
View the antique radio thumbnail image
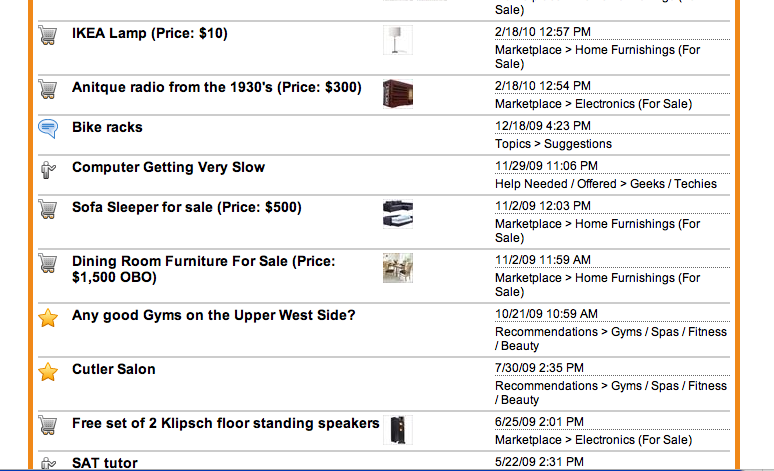(x=397, y=93)
